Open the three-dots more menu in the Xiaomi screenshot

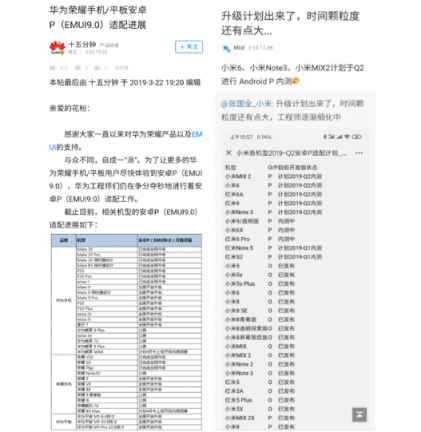tap(359, 153)
